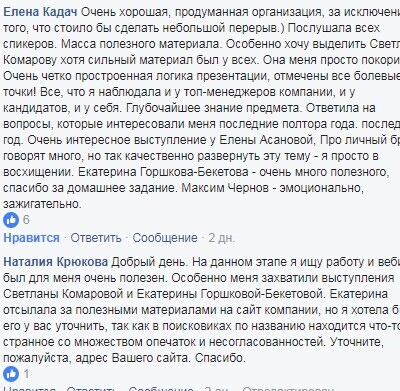The image size is (400, 391).
Task: Click the like thumb icon showing 1 reaction
Action: point(11,374)
